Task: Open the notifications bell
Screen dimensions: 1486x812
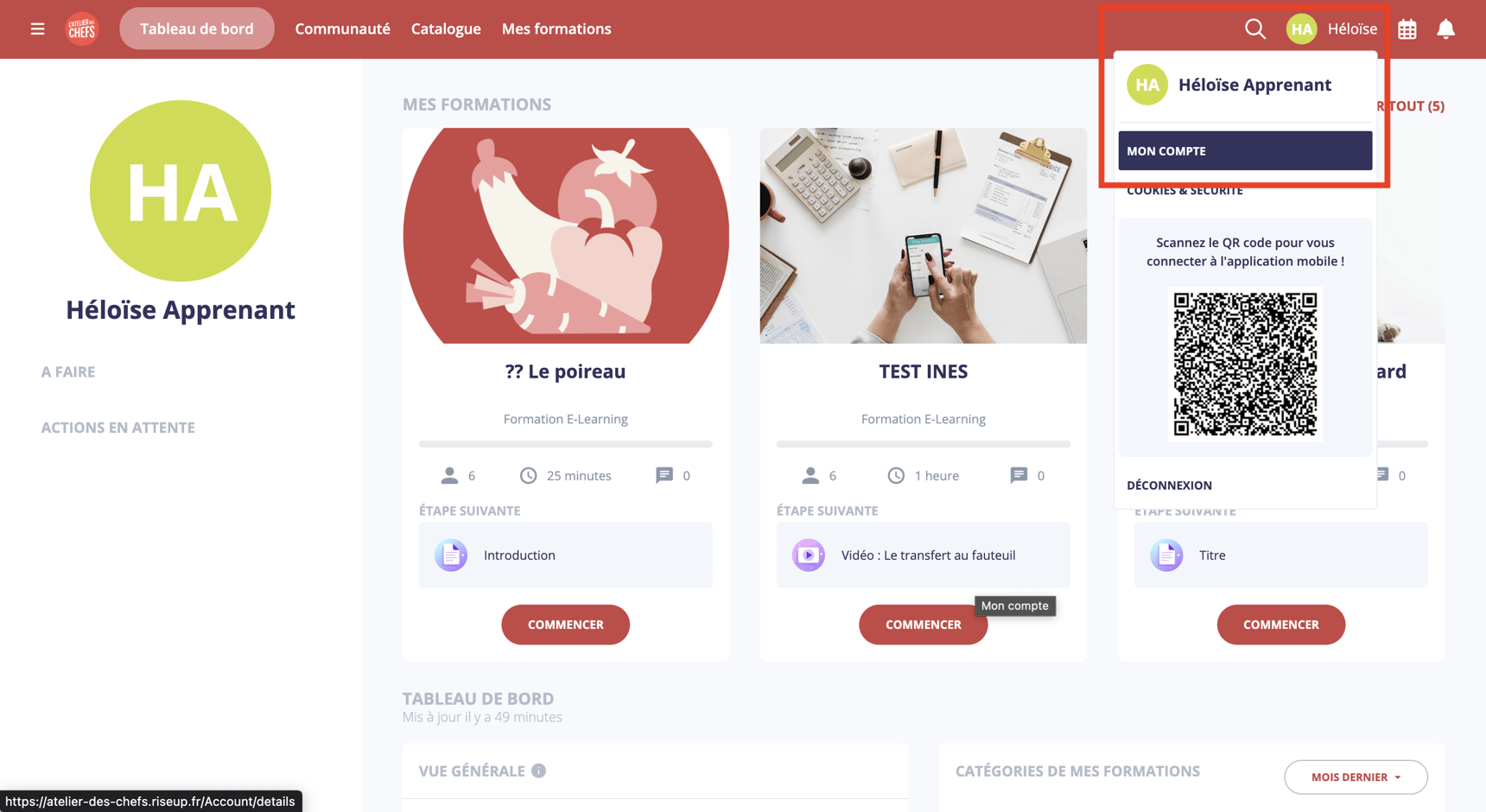Action: [x=1445, y=29]
